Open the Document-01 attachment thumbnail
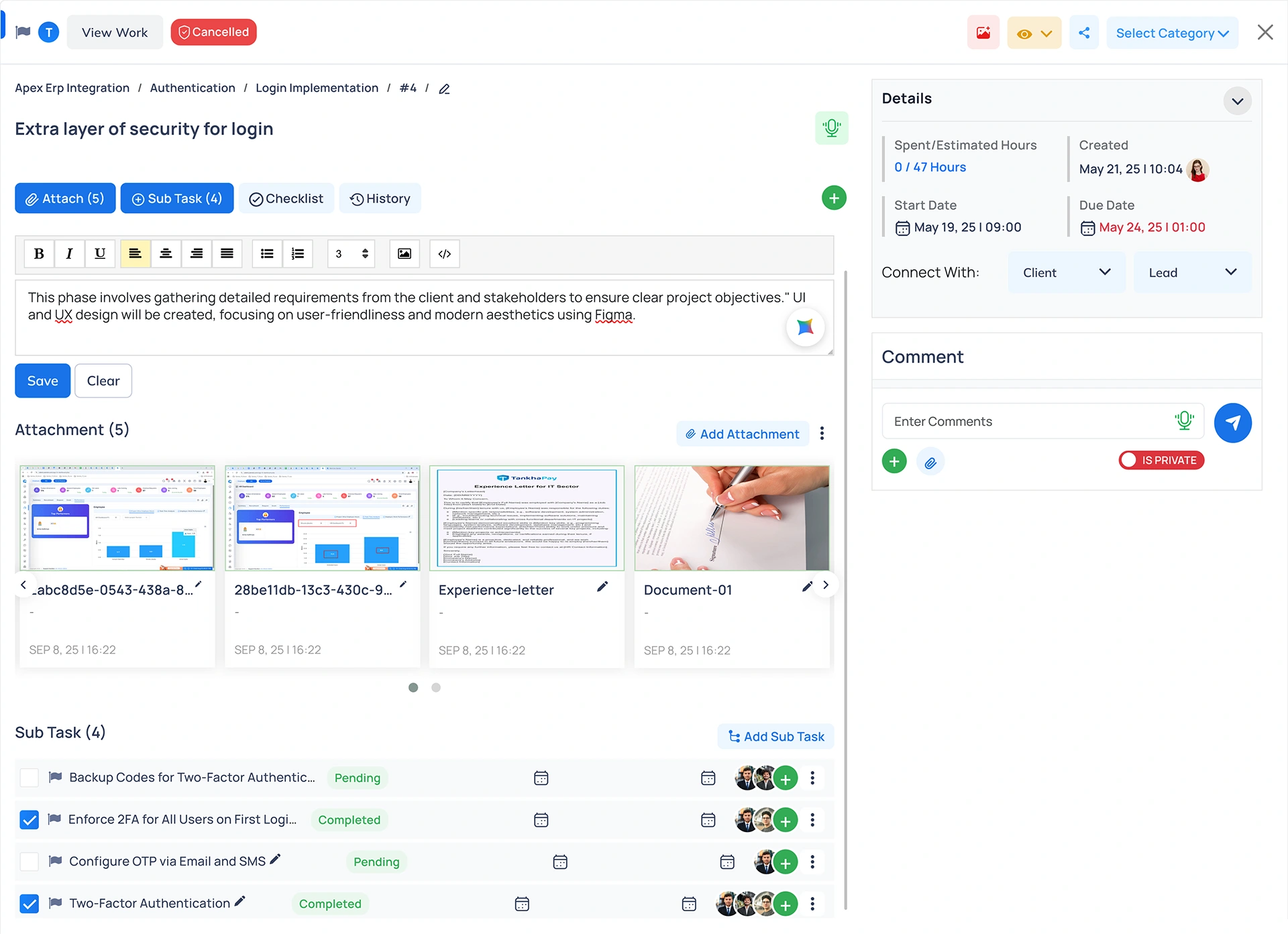Screen dimensions: 1288x934 pyautogui.click(x=731, y=518)
